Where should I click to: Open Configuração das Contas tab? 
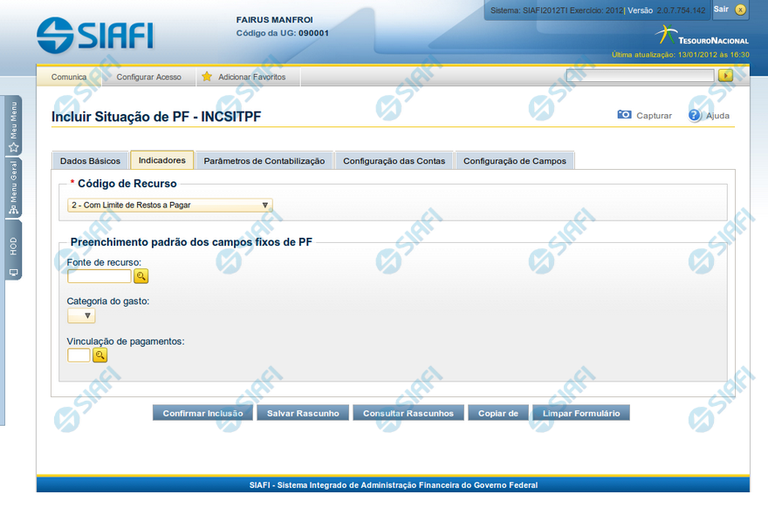pyautogui.click(x=394, y=161)
